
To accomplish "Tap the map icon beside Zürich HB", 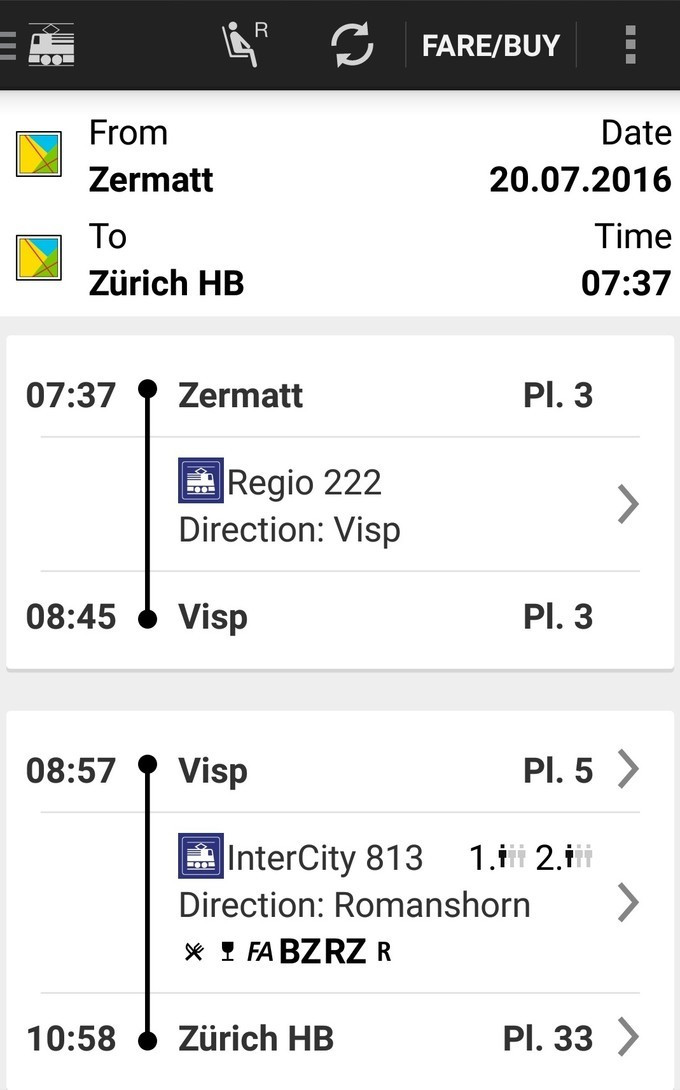I will tap(39, 257).
